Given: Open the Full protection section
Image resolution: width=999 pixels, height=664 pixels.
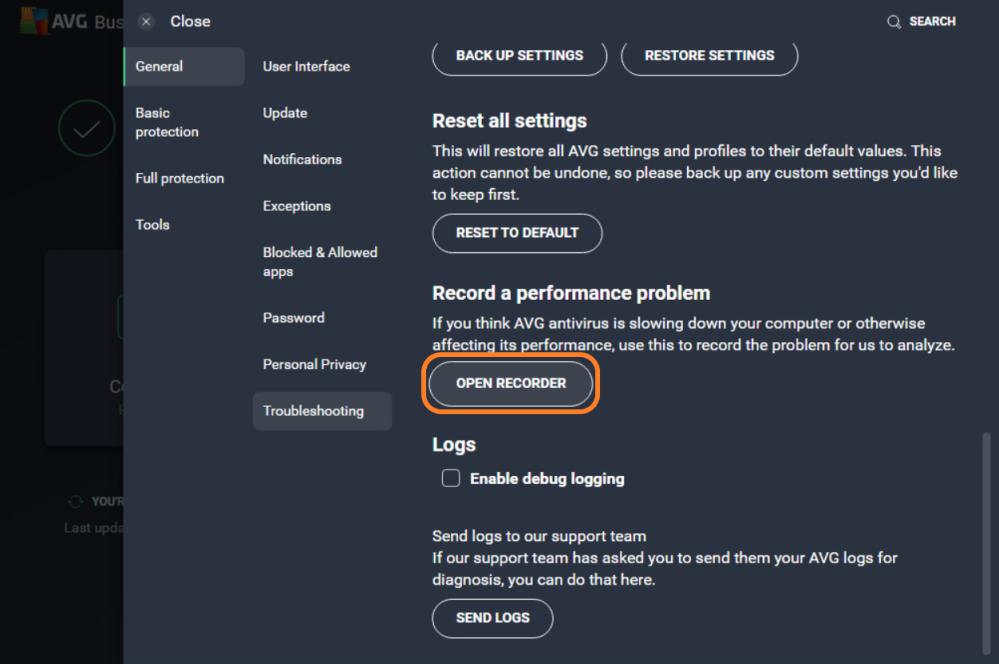Looking at the screenshot, I should point(179,178).
